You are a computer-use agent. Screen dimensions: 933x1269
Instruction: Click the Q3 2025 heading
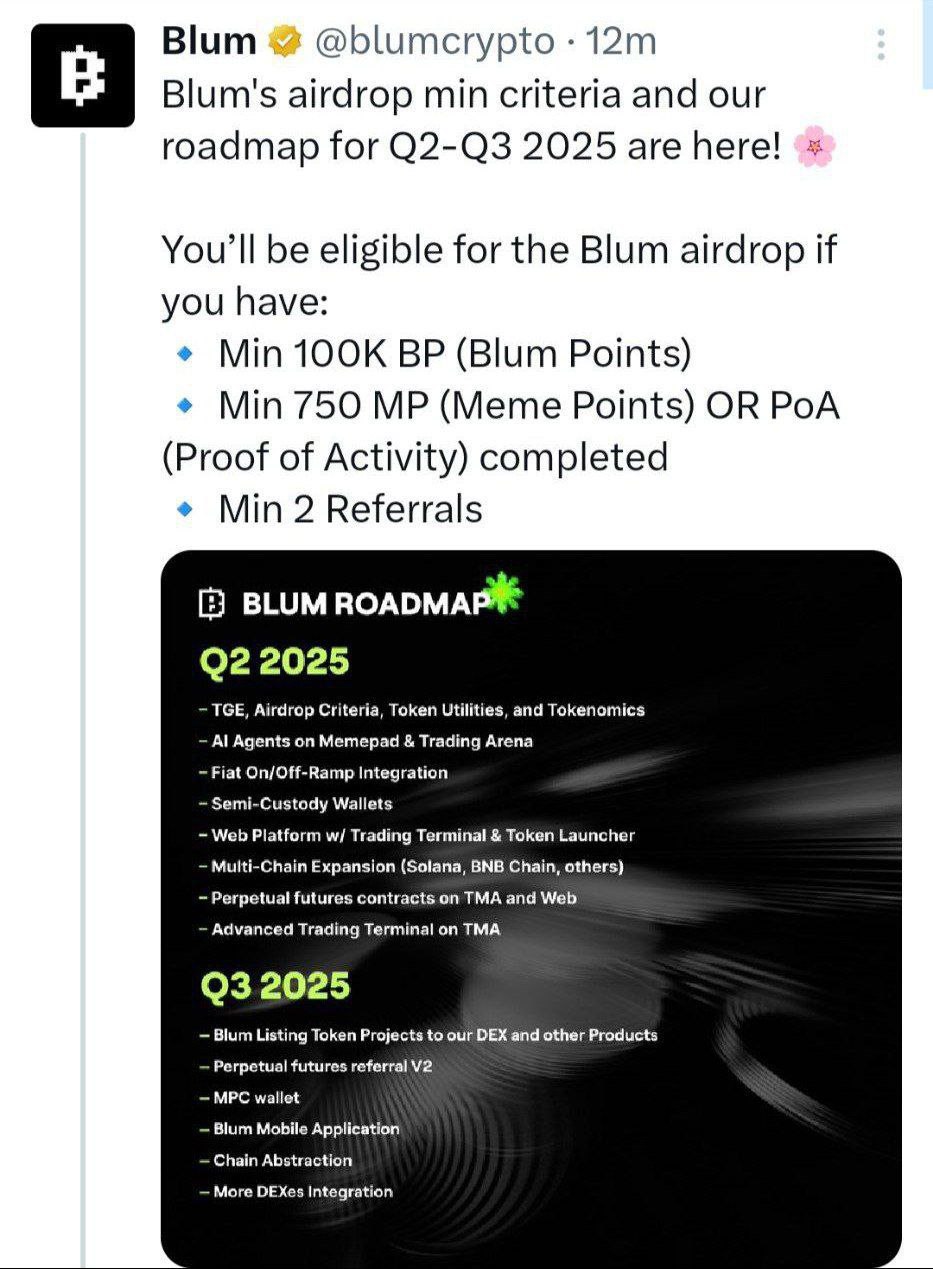click(x=275, y=987)
